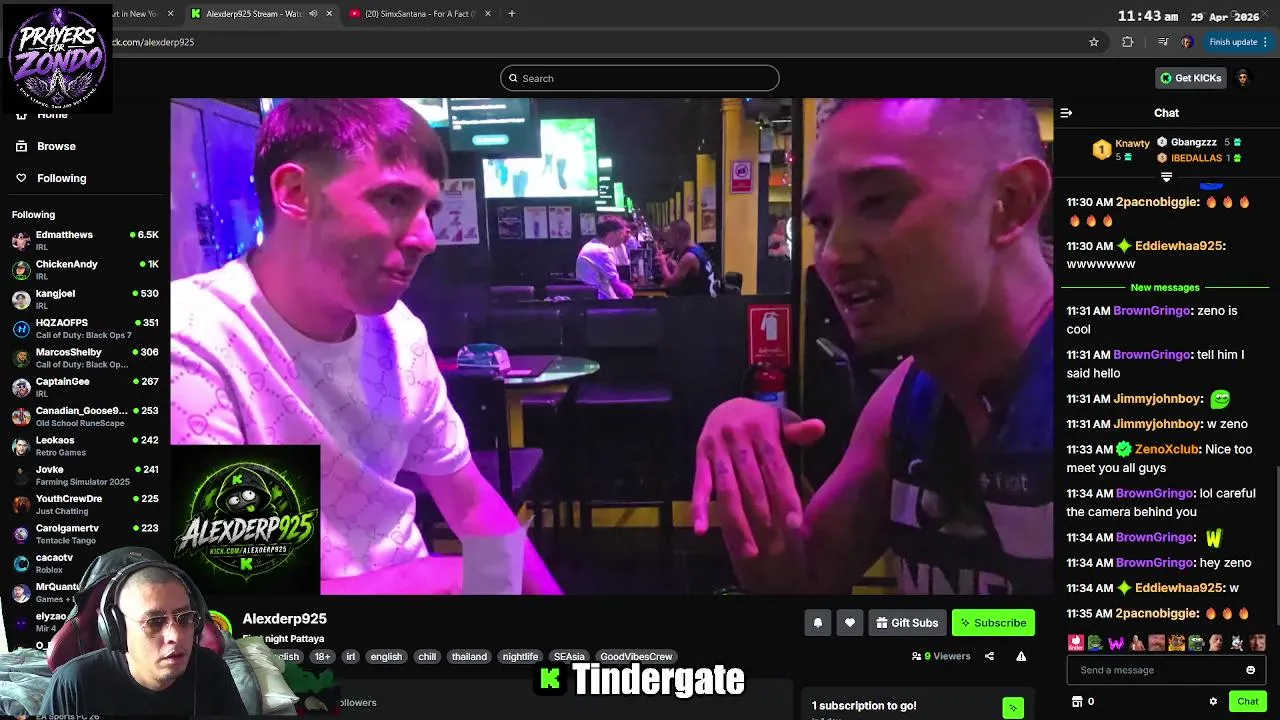The width and height of the screenshot is (1280, 720).
Task: Open CaptainGee channel
Action: (x=85, y=386)
